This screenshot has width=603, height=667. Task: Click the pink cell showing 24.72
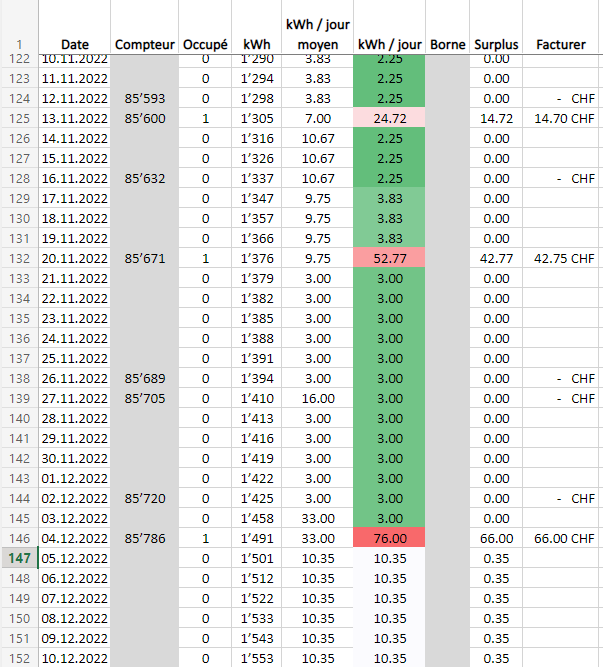389,118
